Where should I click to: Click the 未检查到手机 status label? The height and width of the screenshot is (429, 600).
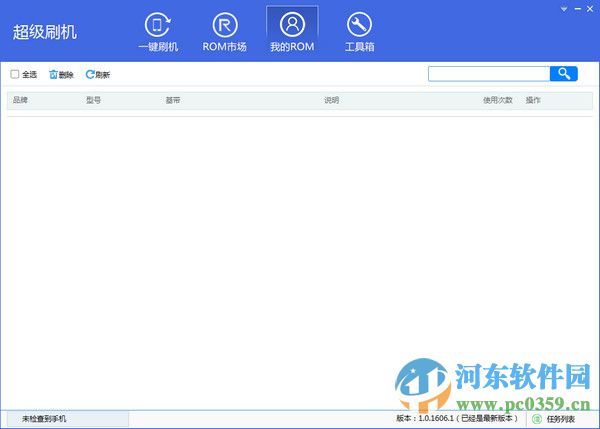tap(44, 419)
